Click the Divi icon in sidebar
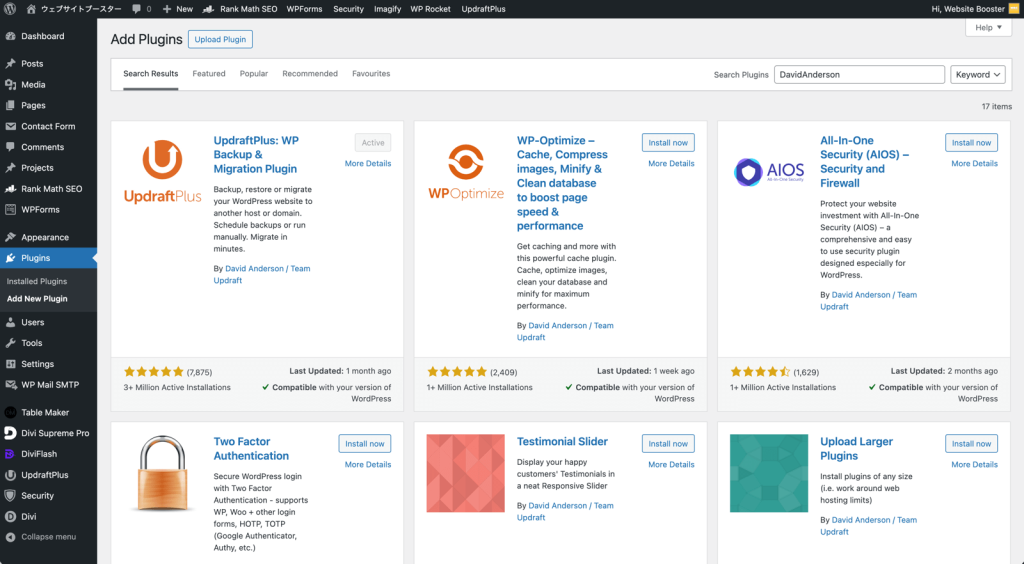Viewport: 1024px width, 564px height. (x=10, y=517)
